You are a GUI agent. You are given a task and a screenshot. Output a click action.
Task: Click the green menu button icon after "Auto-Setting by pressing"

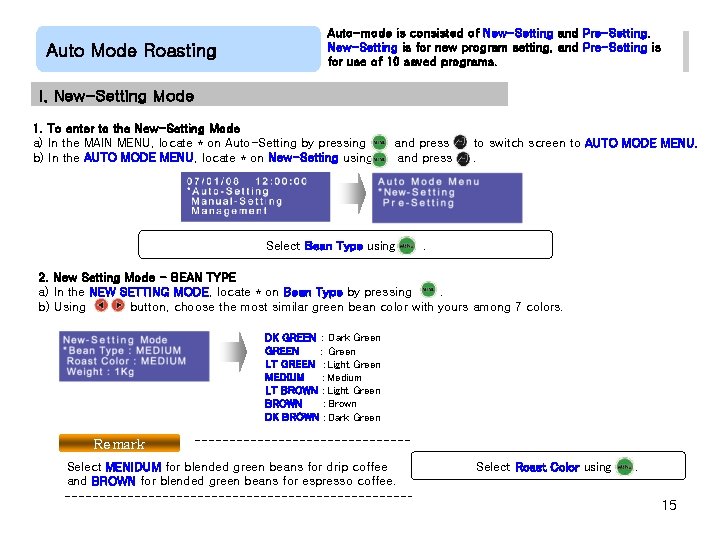coord(379,143)
